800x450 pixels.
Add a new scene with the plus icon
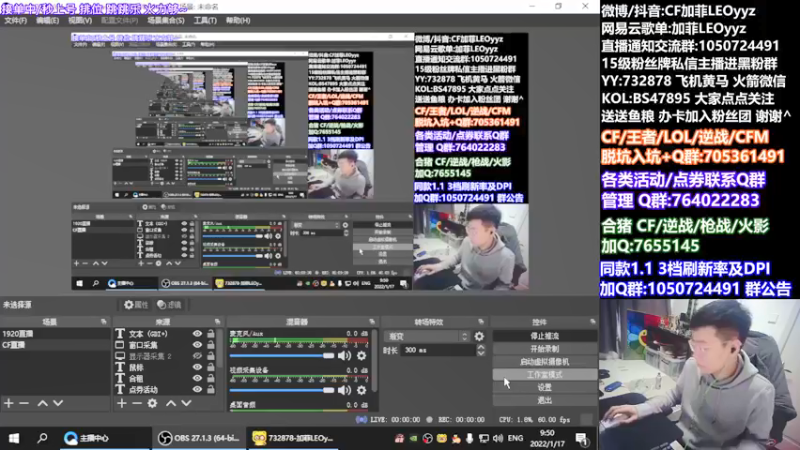pyautogui.click(x=9, y=403)
